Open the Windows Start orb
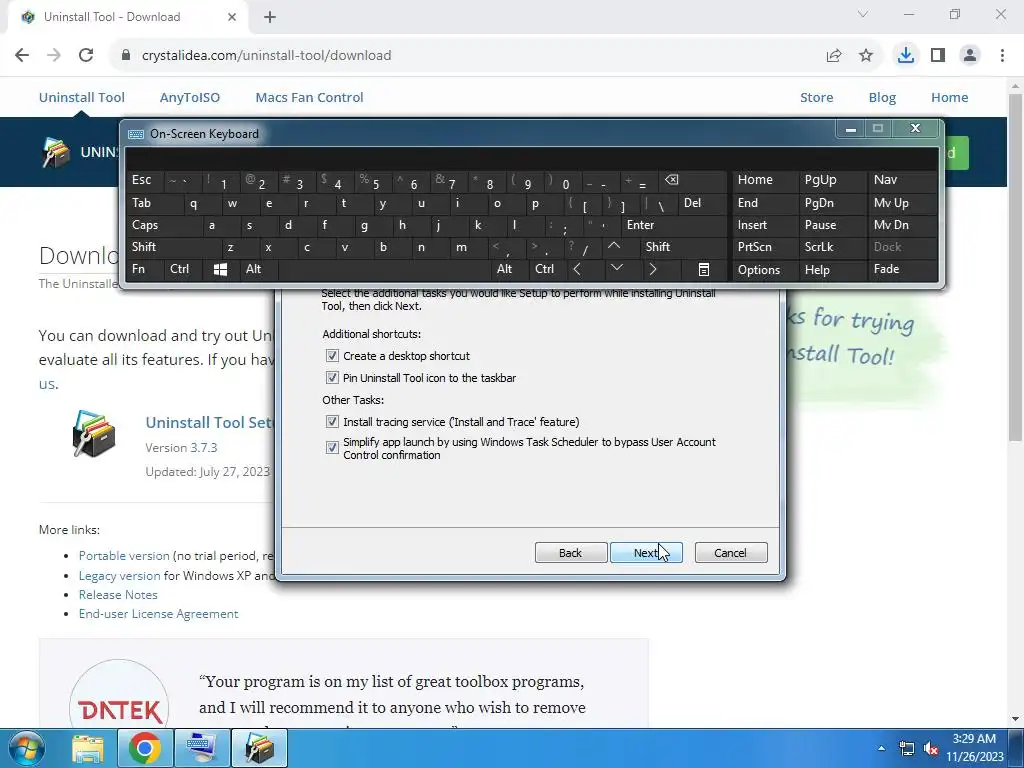 [26, 748]
